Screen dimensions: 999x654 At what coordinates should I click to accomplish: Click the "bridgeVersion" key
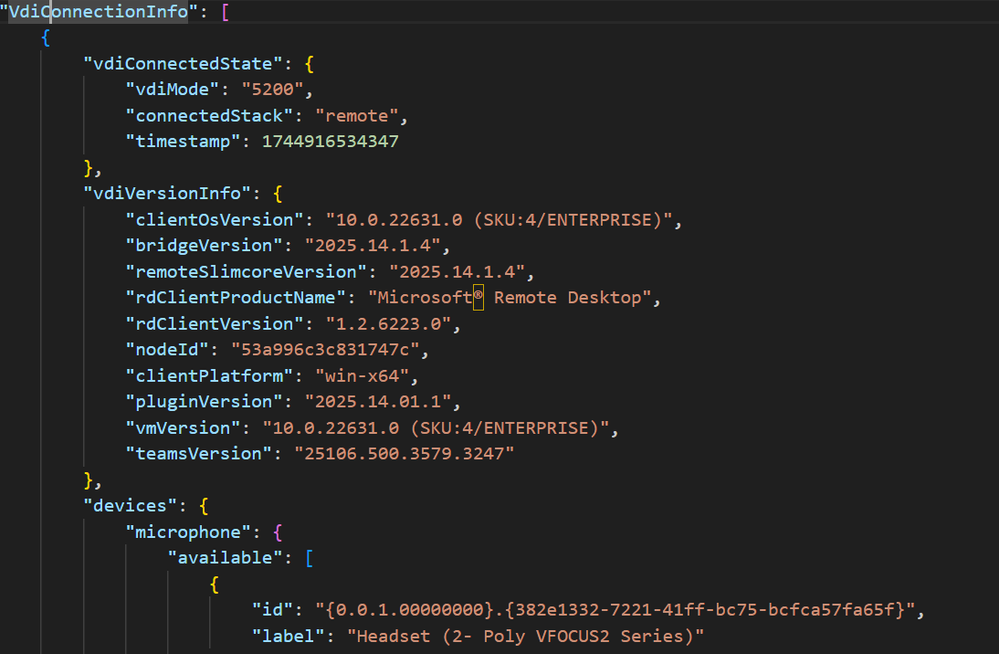pos(204,246)
